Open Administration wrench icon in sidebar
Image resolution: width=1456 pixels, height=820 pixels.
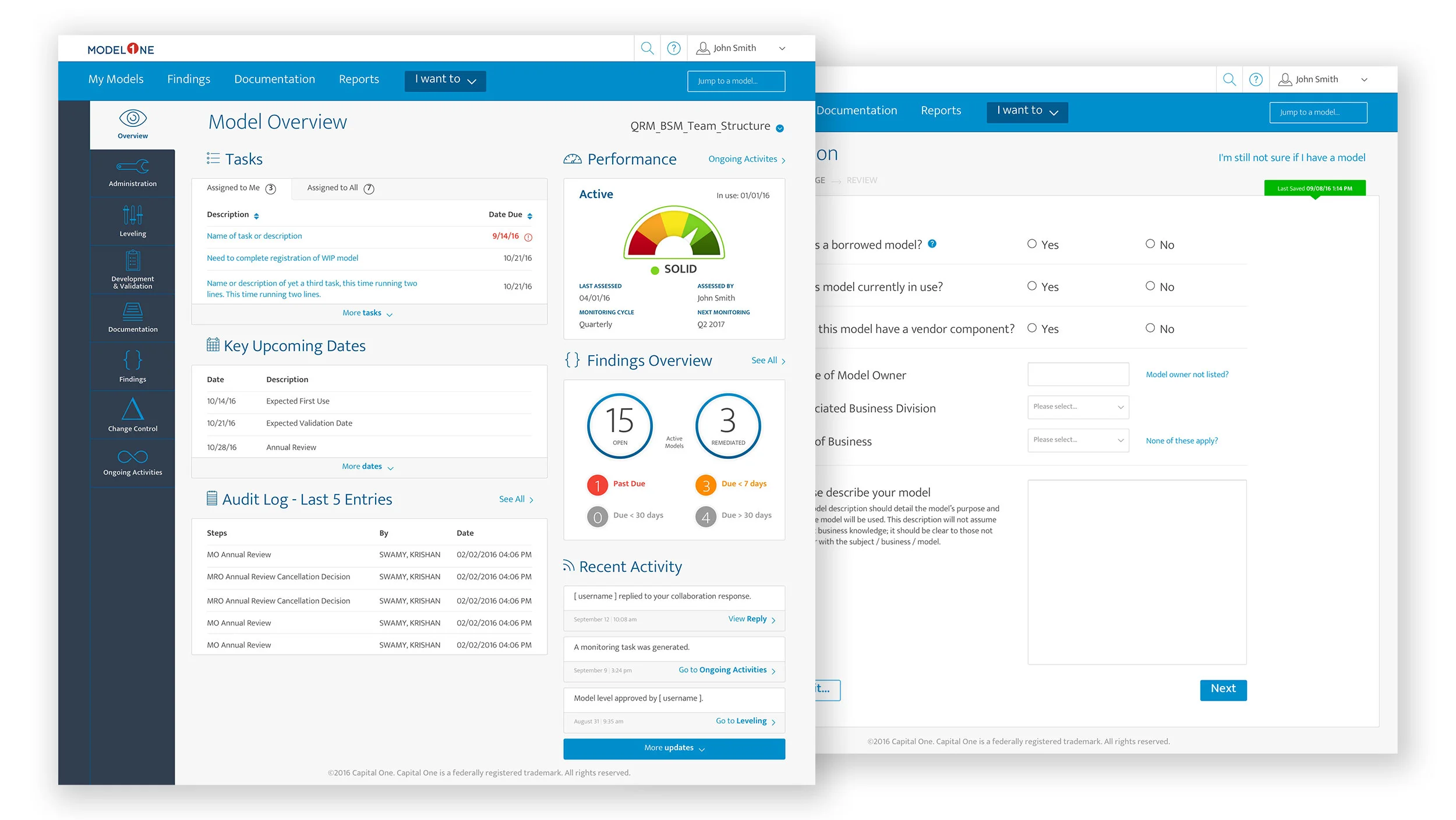[133, 167]
